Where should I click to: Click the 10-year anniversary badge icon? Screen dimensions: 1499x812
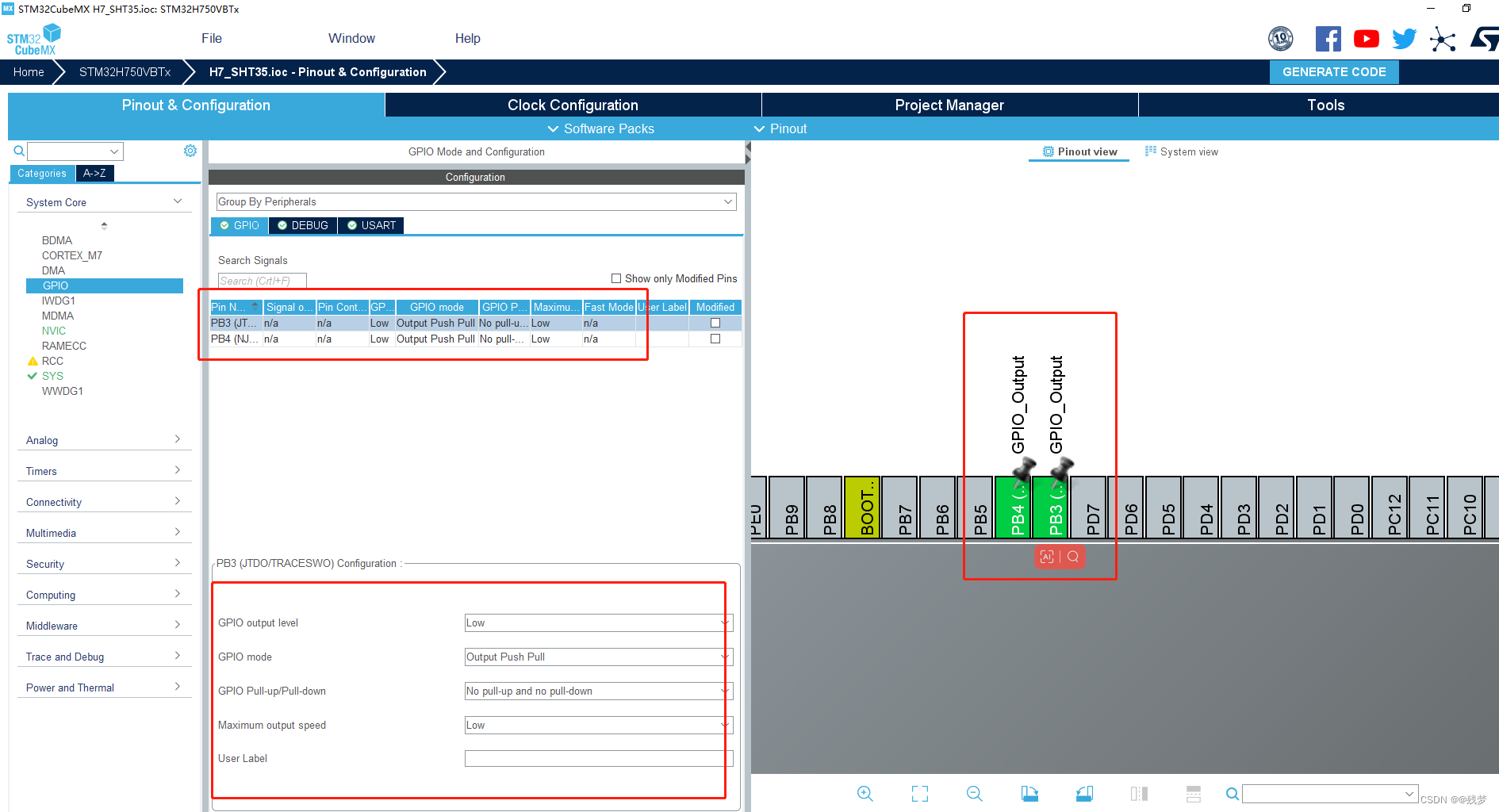[x=1281, y=38]
